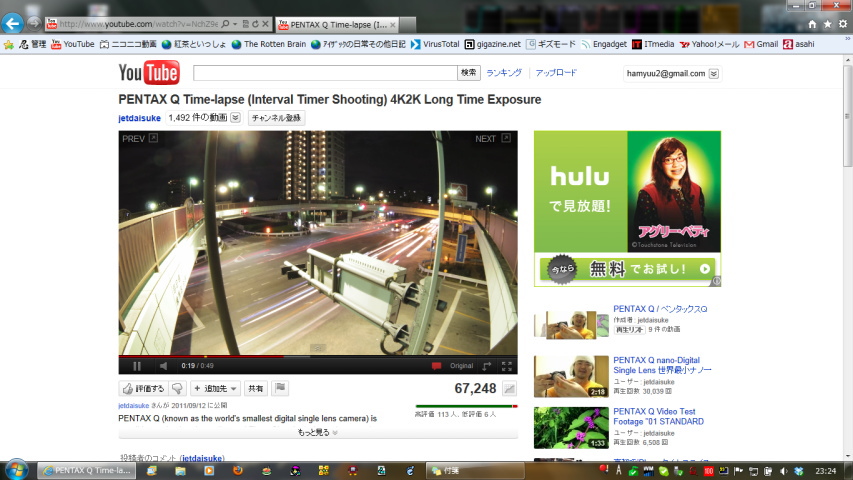Click the add-to-favorites star on bookmarks bar

click(x=9, y=45)
